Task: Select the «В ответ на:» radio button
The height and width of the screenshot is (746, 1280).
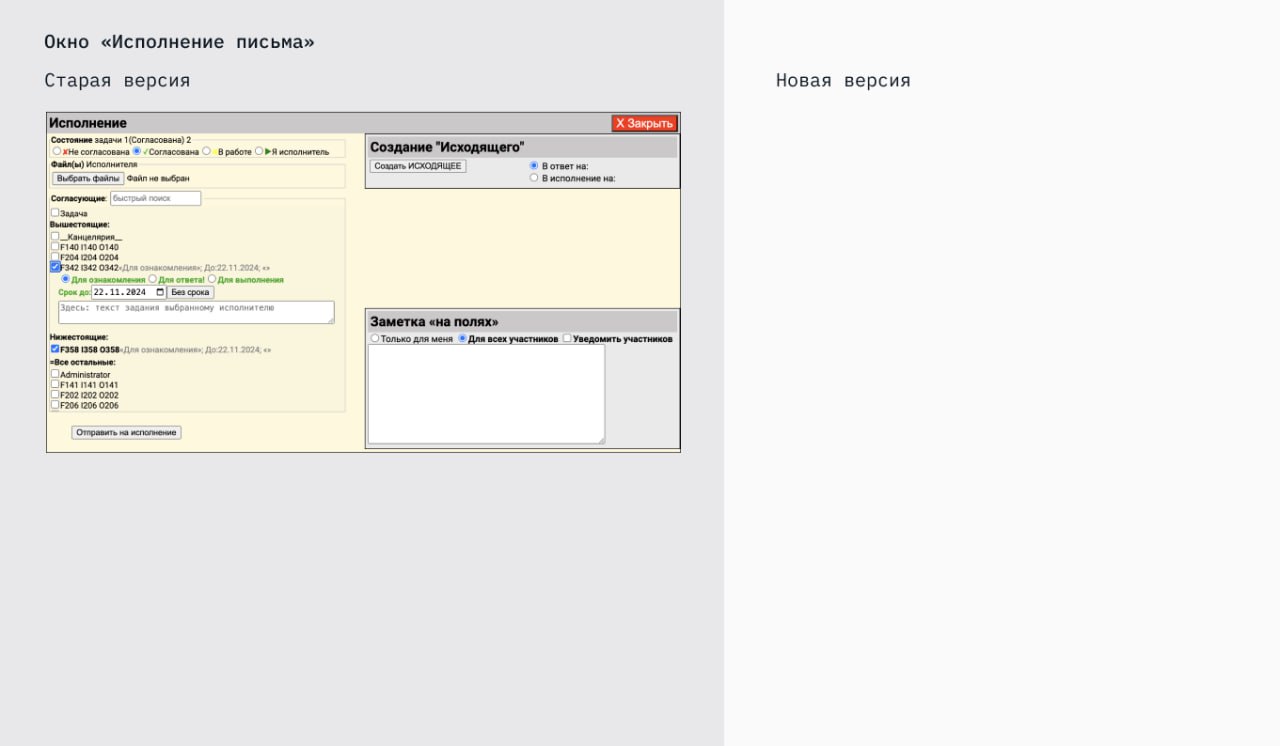Action: tap(534, 165)
